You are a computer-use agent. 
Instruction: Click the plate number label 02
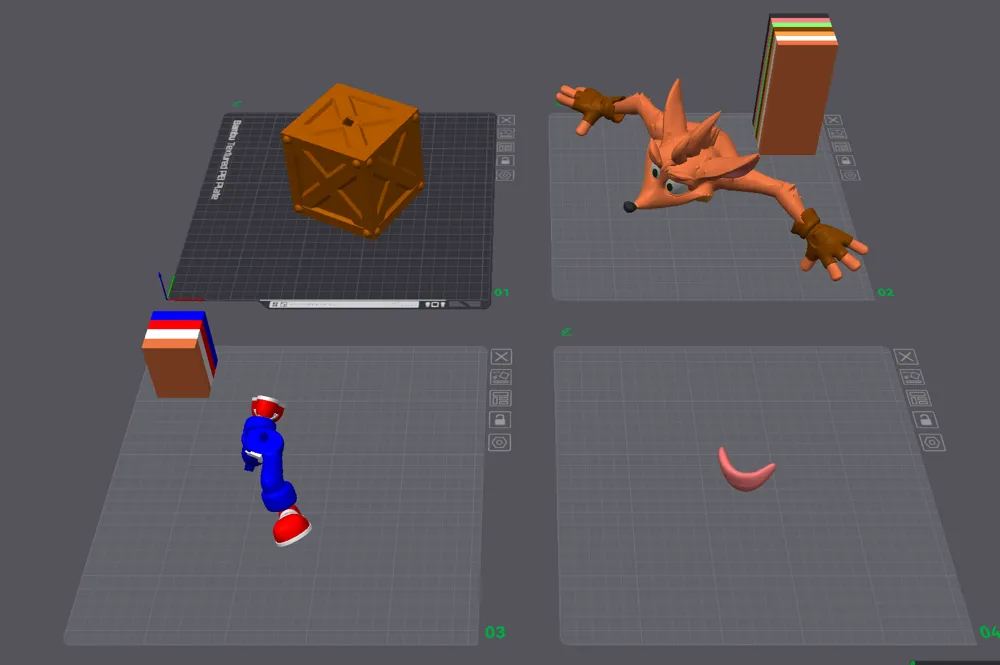click(886, 293)
